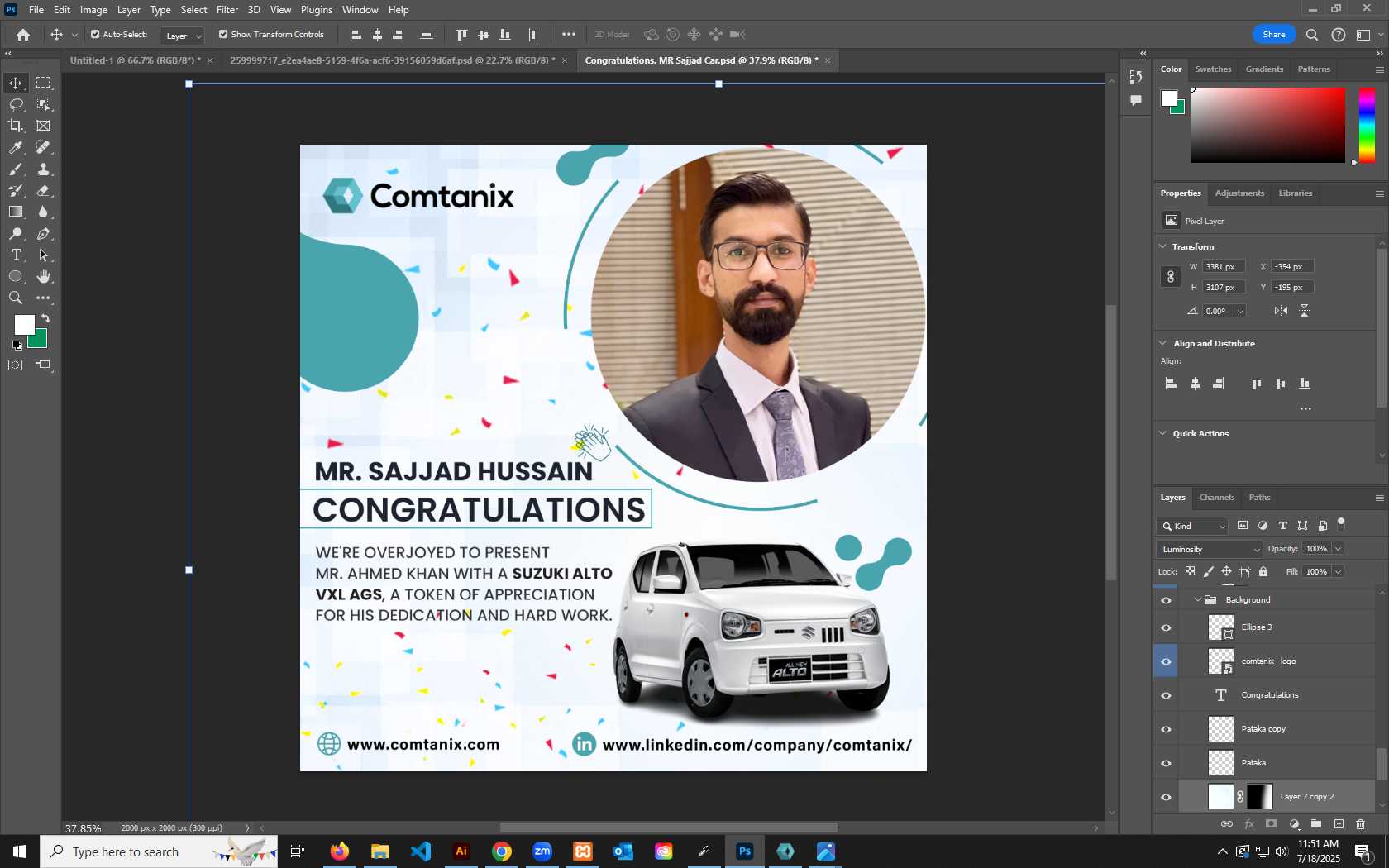Switch to the Swatches tab
This screenshot has height=868, width=1389.
click(1213, 69)
